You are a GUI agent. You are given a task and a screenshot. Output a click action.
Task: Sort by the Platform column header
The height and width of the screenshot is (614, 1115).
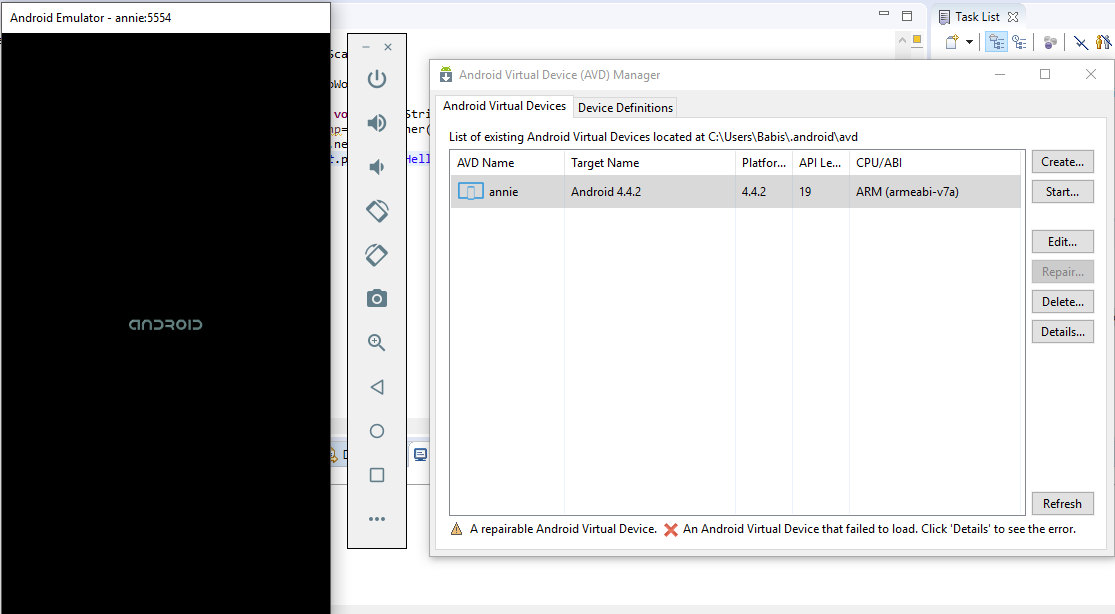pos(764,163)
